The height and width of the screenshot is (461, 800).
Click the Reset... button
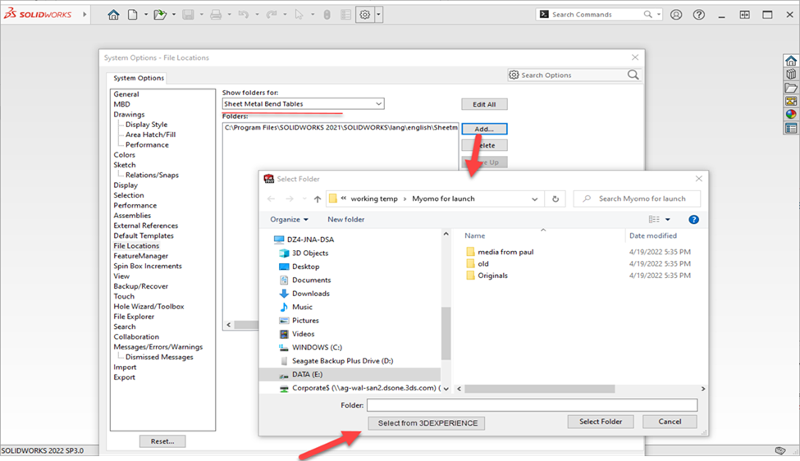(162, 442)
